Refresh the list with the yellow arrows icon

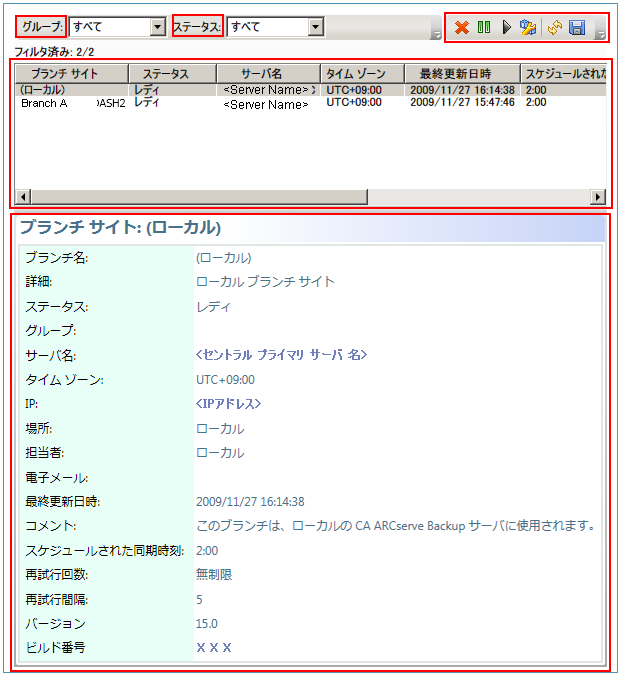pos(555,28)
